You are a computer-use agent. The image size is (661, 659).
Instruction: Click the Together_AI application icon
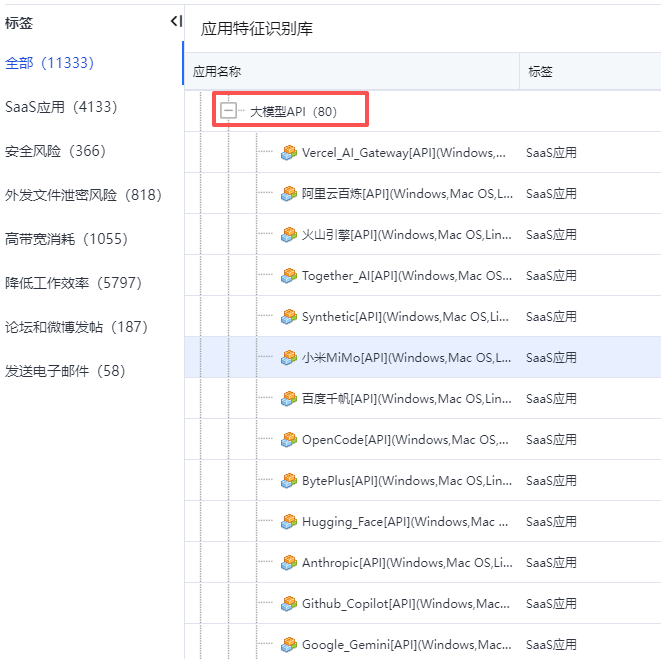pyautogui.click(x=289, y=276)
